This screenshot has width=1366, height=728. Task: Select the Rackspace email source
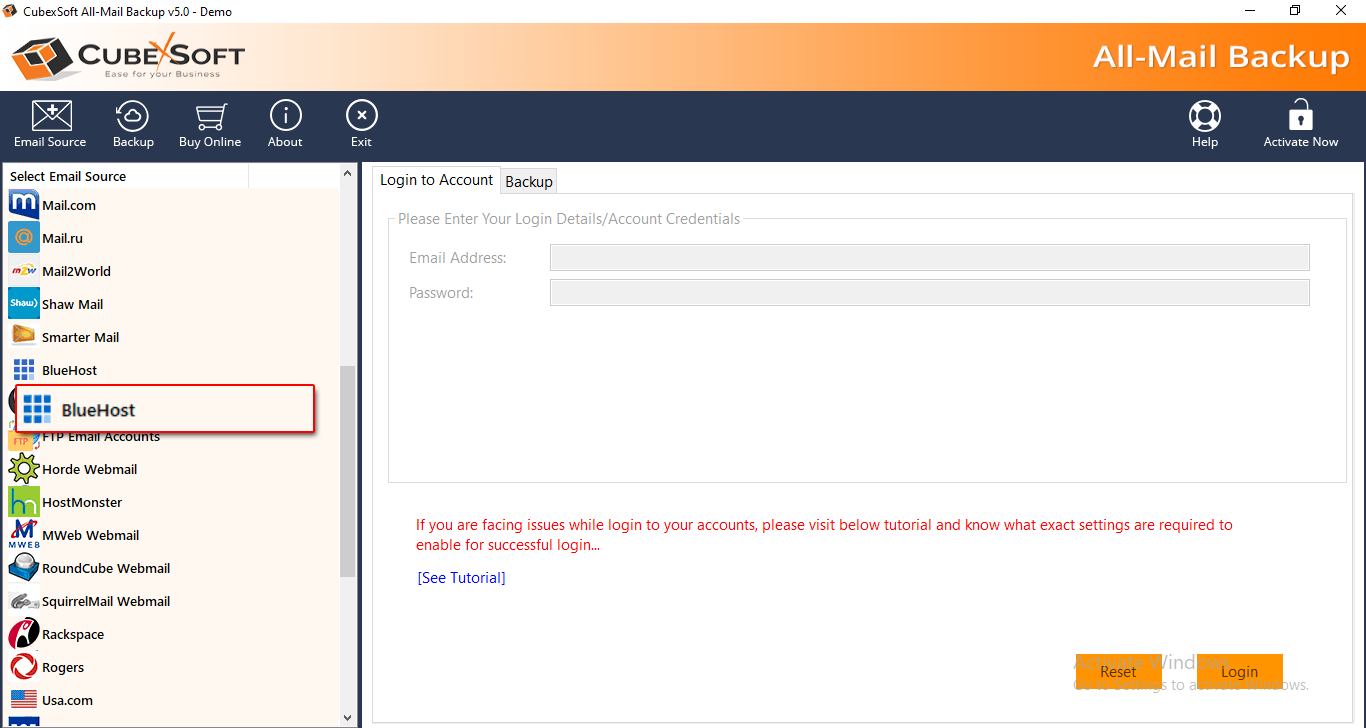[x=72, y=634]
